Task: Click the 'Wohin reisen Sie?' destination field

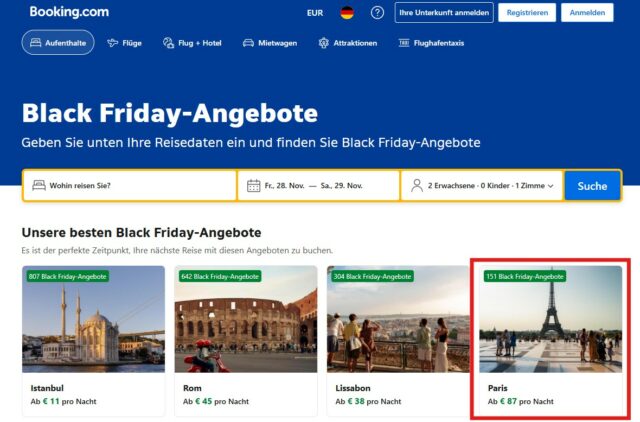Action: point(135,186)
